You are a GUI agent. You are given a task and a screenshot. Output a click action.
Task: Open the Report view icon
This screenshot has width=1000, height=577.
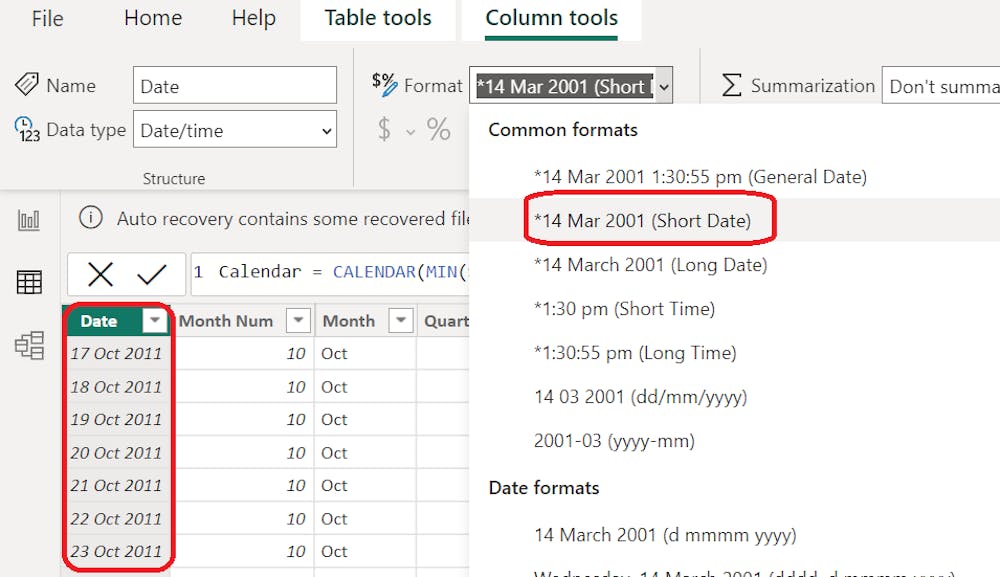point(29,221)
